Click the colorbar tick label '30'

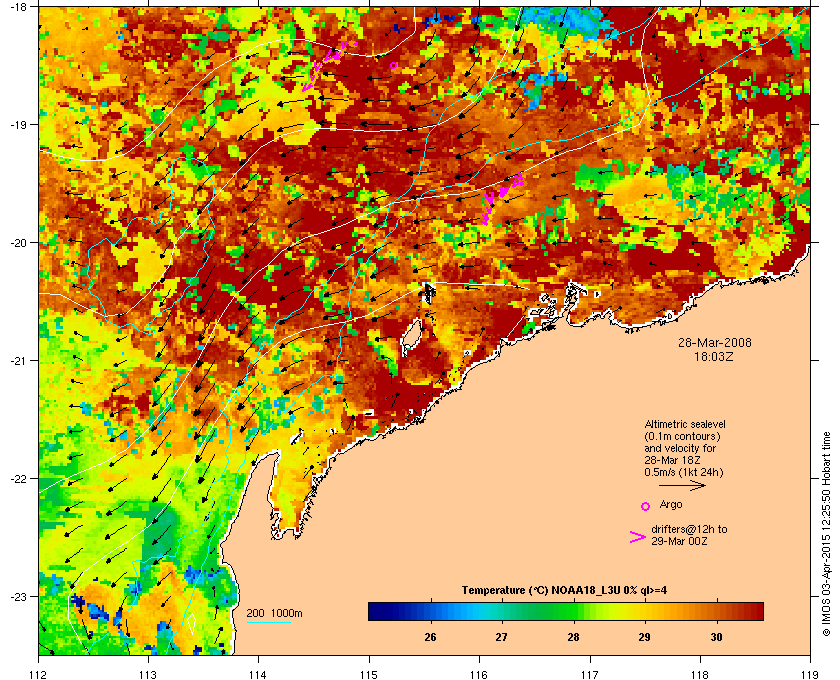click(716, 637)
